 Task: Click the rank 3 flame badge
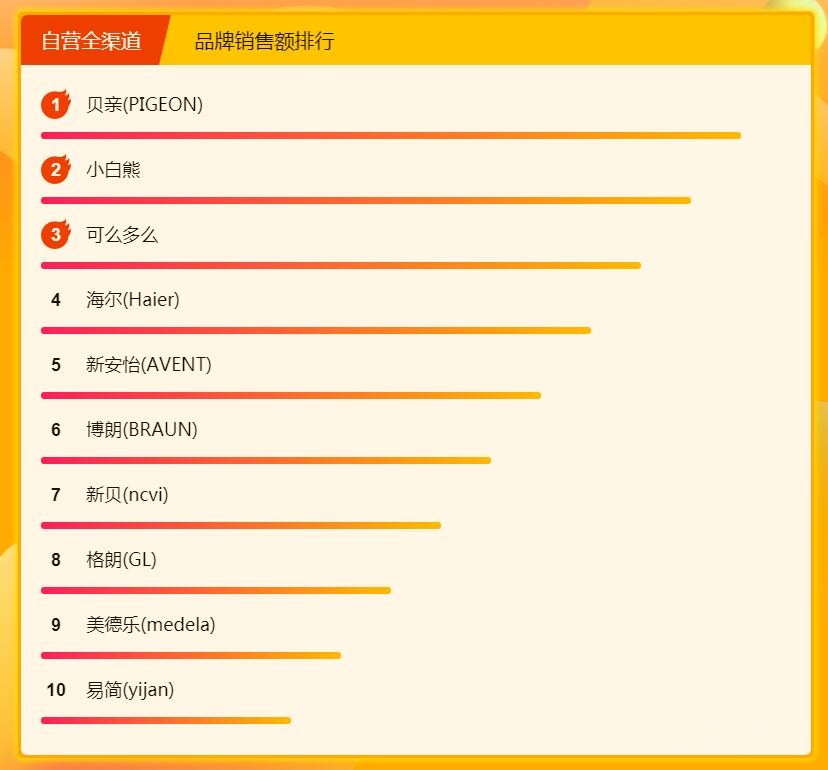coord(56,235)
